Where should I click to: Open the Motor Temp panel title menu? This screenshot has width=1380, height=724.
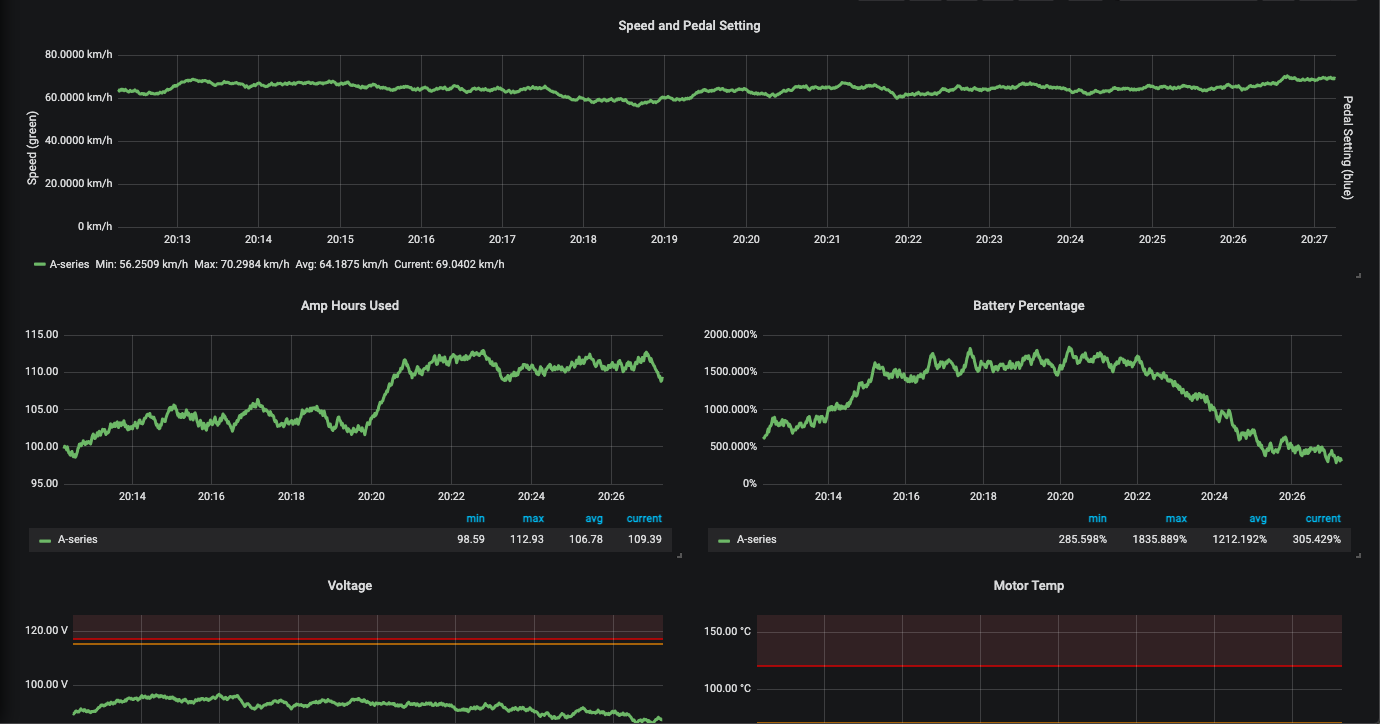[1028, 586]
